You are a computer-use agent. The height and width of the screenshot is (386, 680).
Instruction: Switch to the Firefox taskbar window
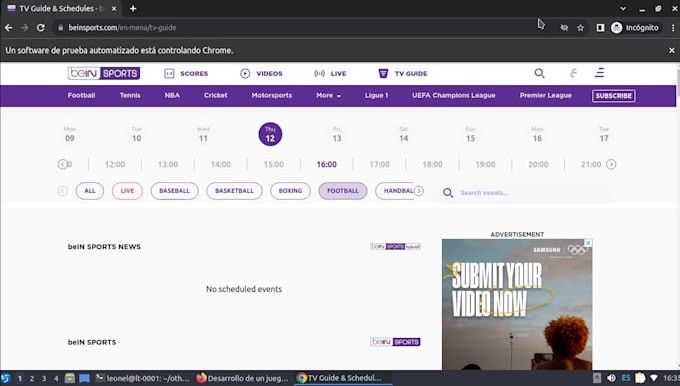pos(242,378)
